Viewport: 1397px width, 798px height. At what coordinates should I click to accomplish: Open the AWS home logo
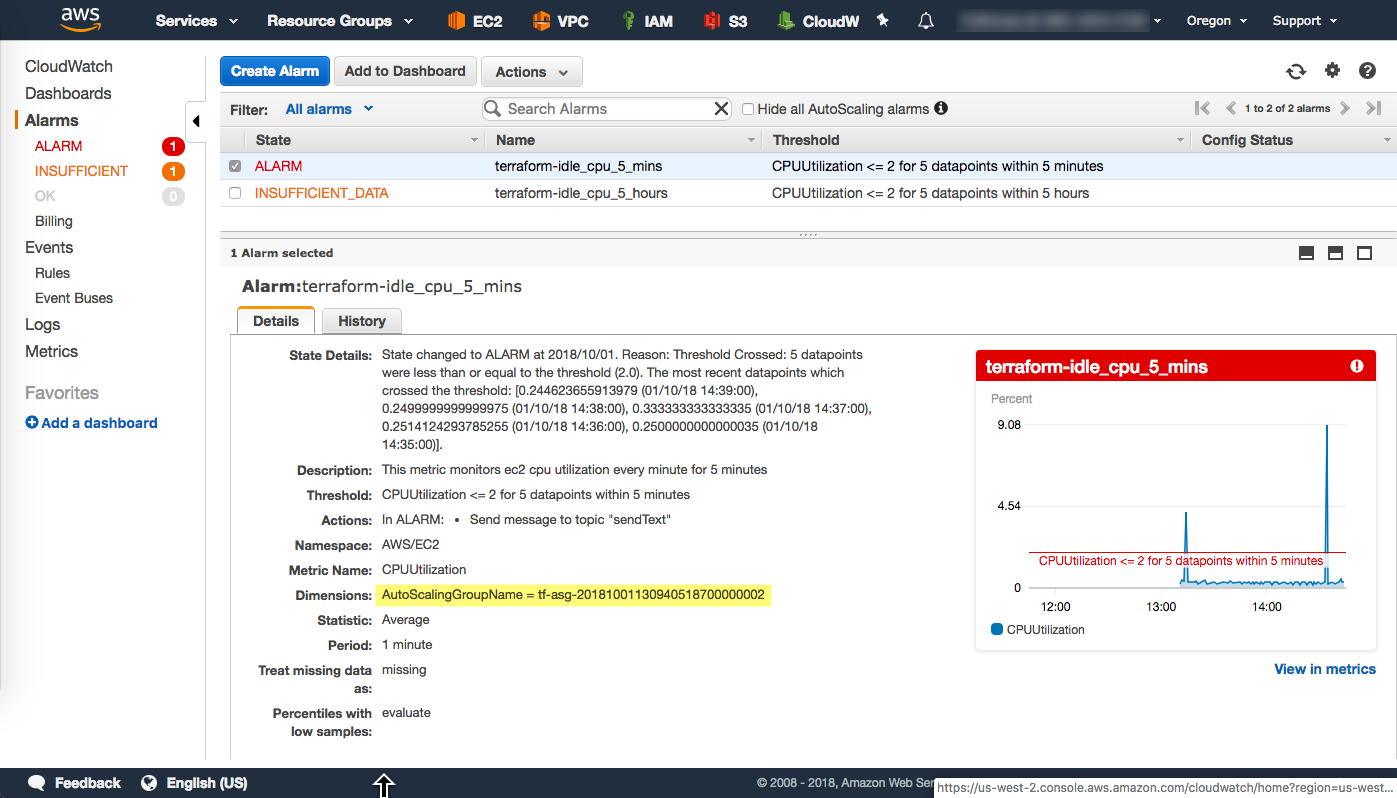[80, 19]
